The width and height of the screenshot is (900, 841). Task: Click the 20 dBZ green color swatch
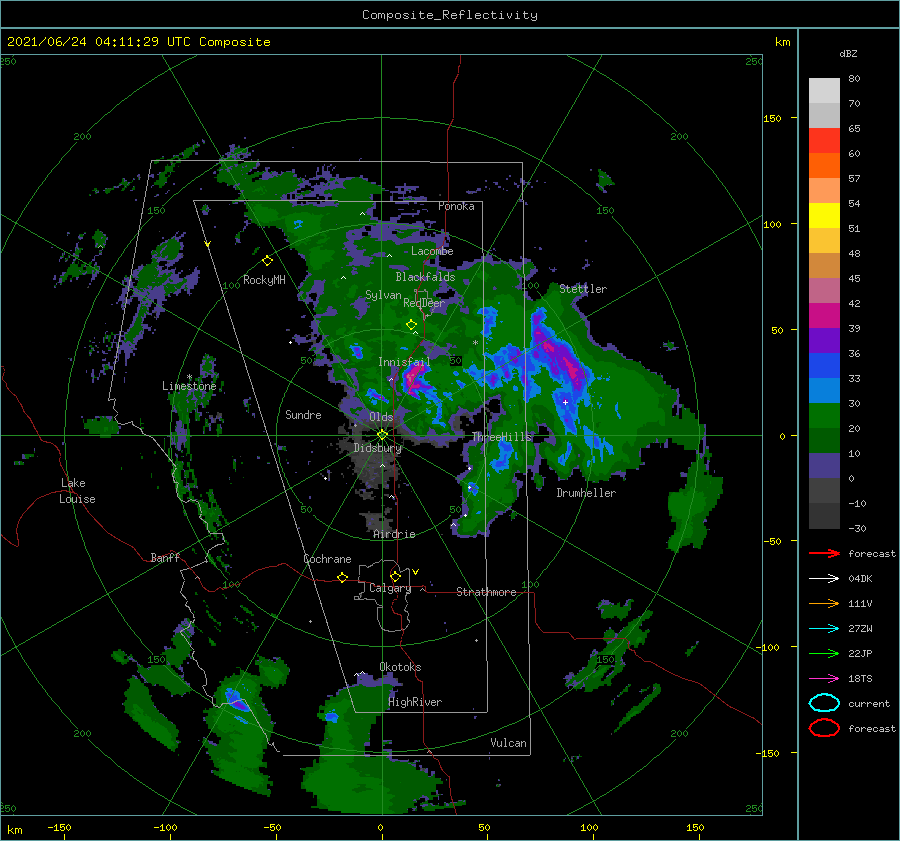(824, 416)
